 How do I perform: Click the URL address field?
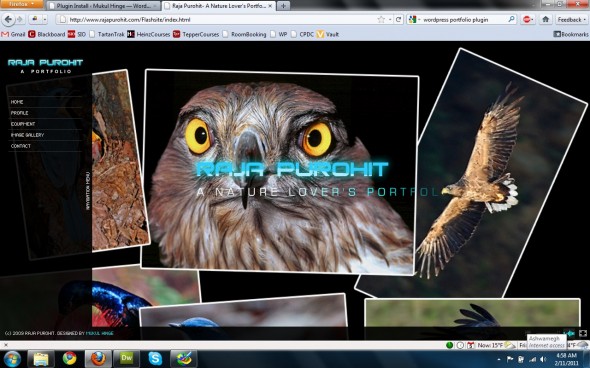(222, 19)
